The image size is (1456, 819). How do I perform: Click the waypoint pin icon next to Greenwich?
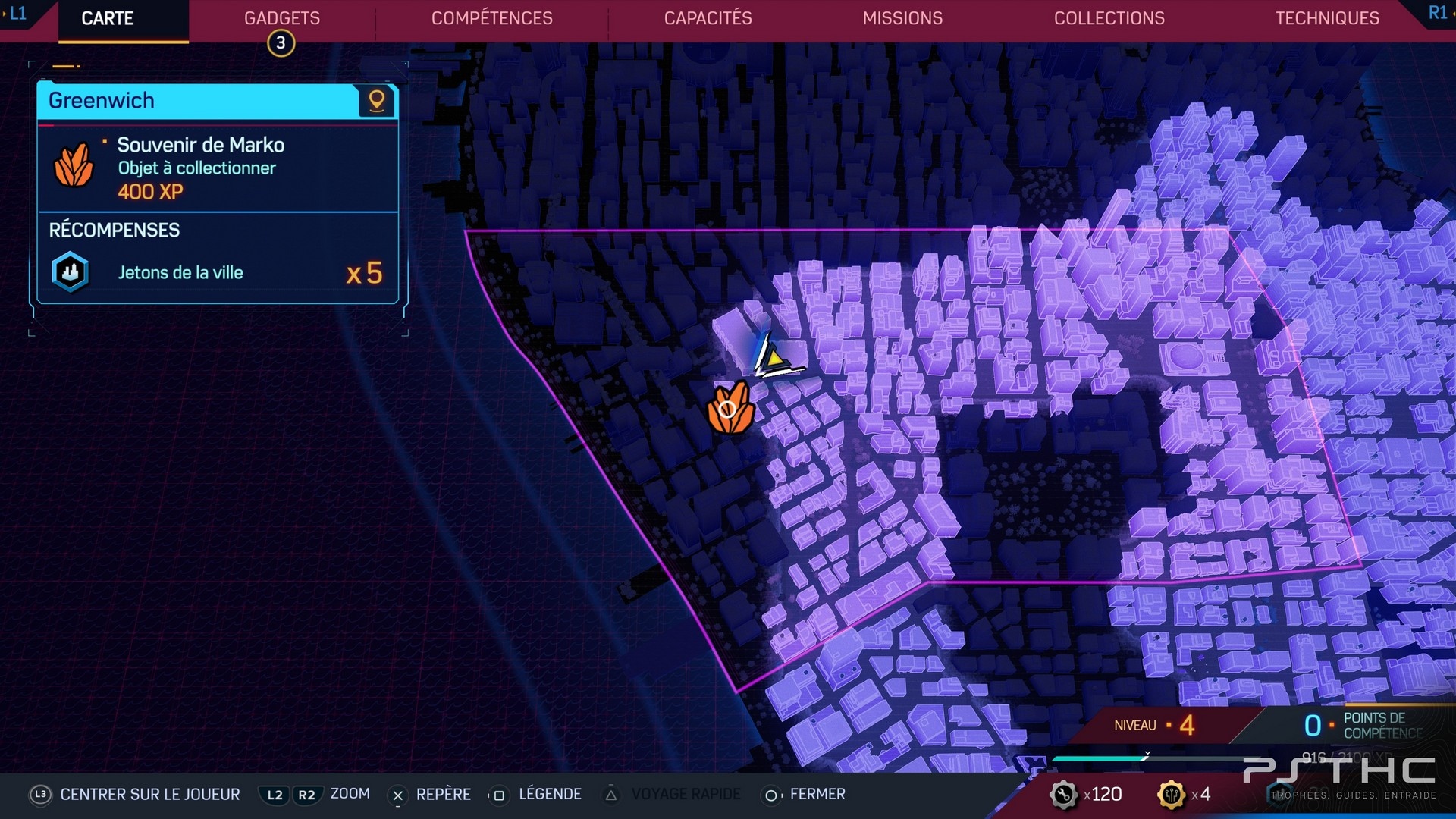click(x=376, y=101)
